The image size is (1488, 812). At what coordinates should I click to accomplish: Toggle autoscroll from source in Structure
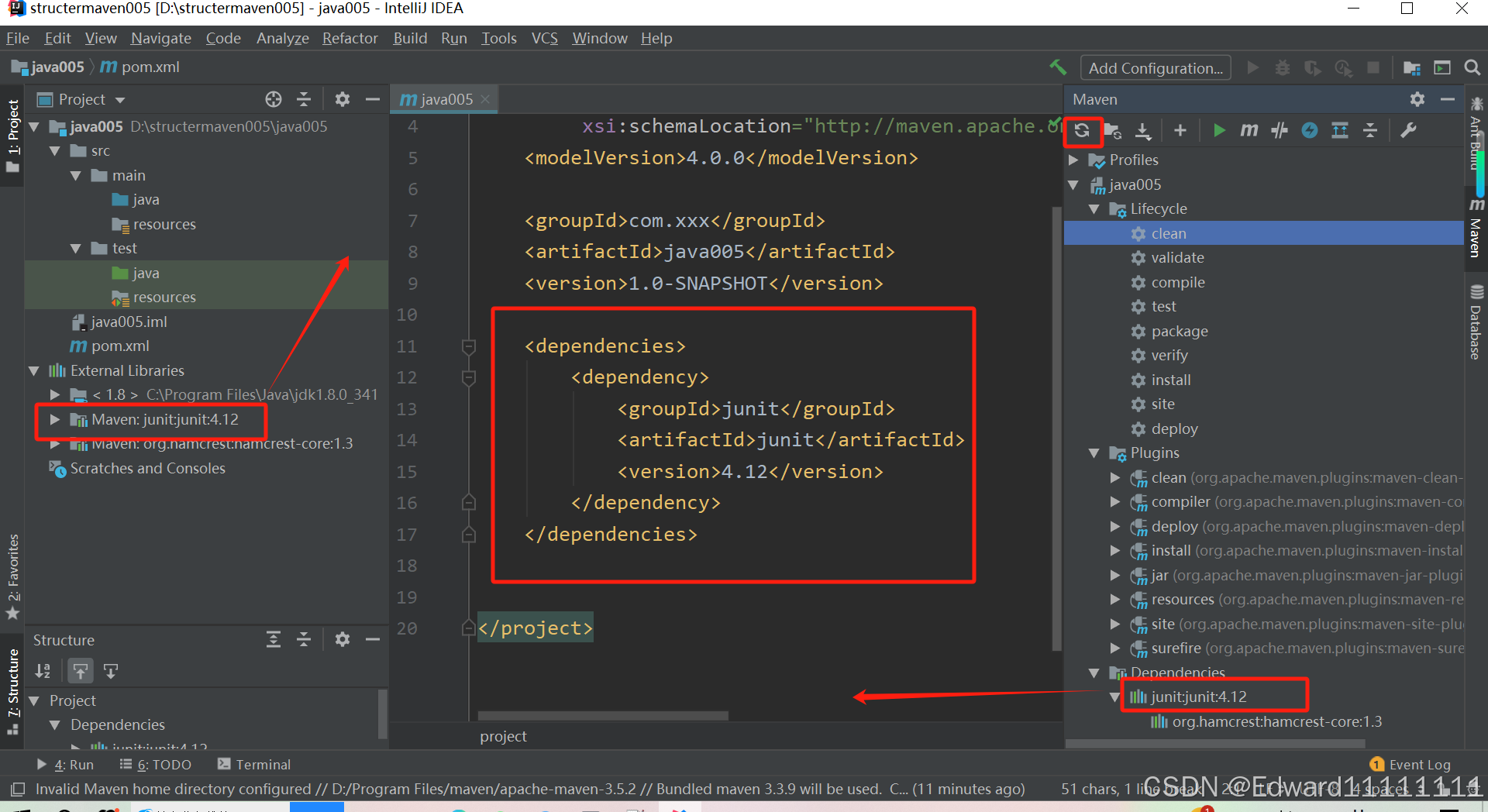tap(111, 671)
